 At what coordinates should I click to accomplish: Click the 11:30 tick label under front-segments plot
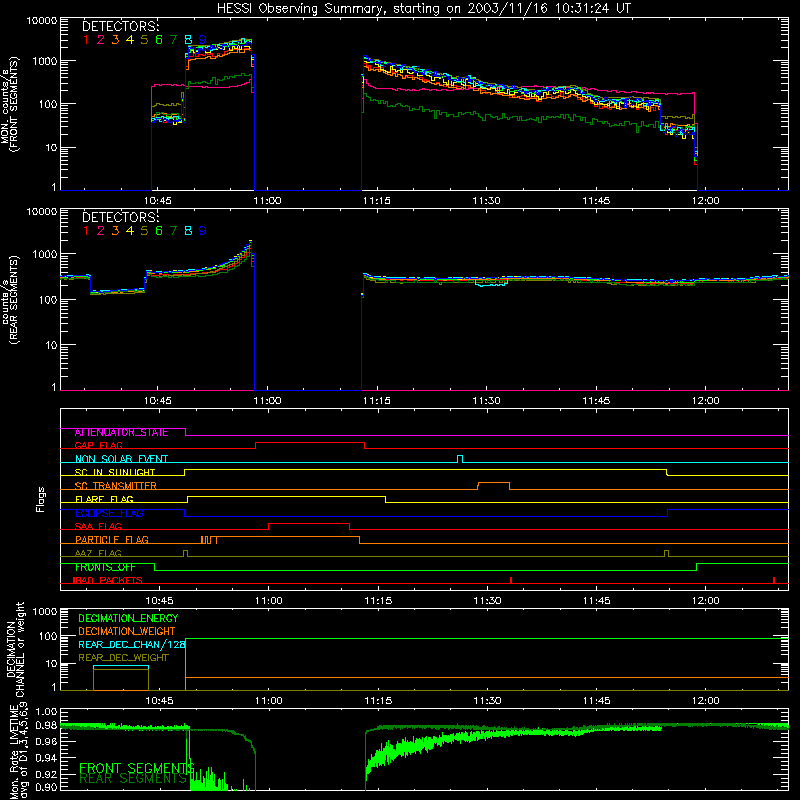pyautogui.click(x=486, y=201)
